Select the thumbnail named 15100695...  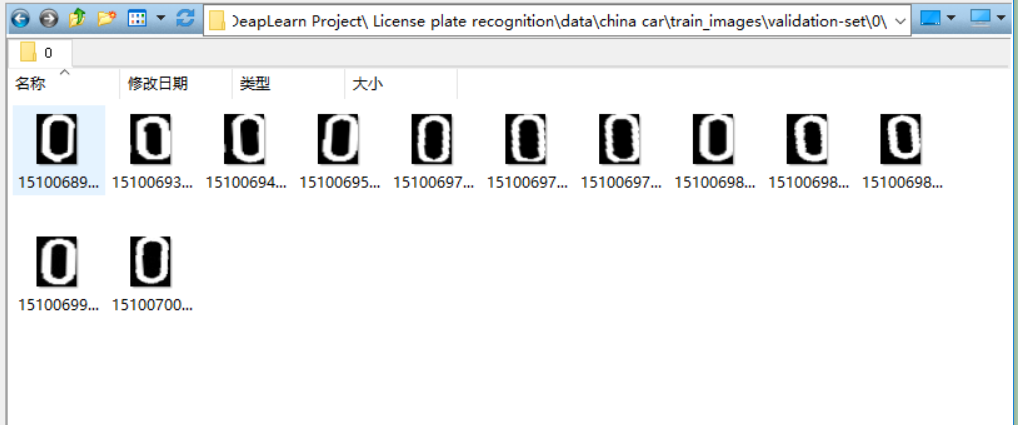coord(340,150)
